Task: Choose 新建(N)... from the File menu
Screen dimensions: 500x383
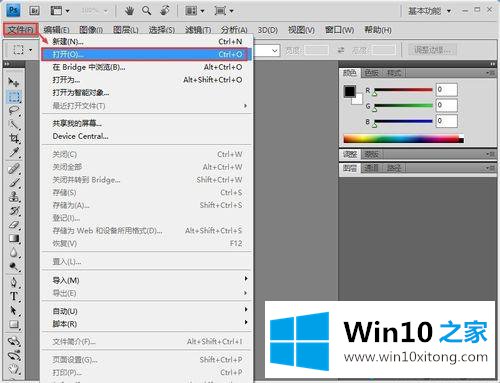Action: click(146, 41)
